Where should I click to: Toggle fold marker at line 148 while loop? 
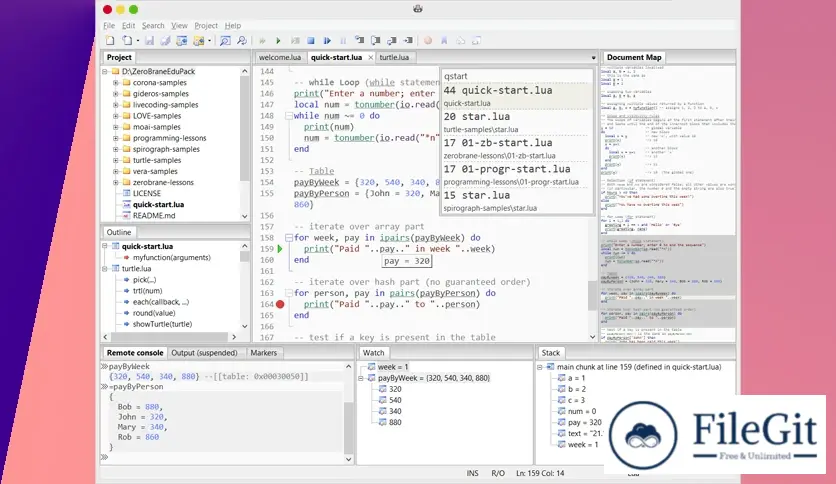pos(288,116)
